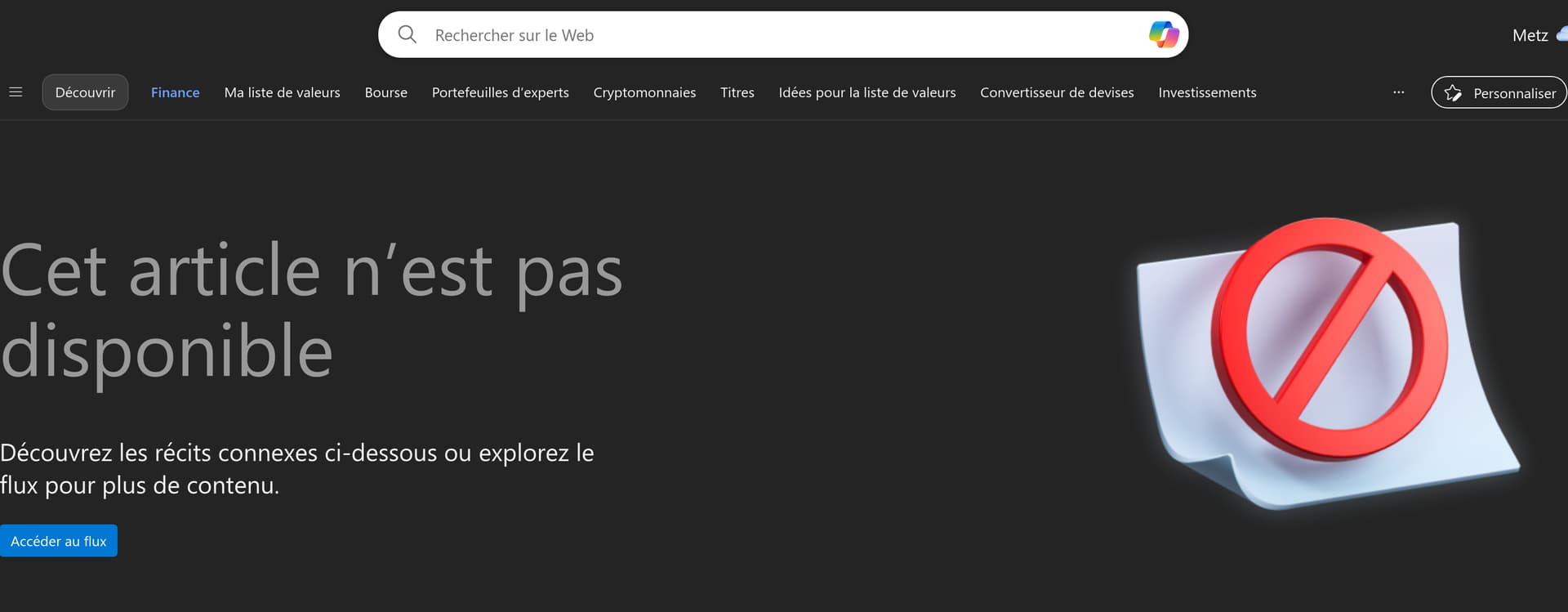Select the Titres menu item

point(737,92)
